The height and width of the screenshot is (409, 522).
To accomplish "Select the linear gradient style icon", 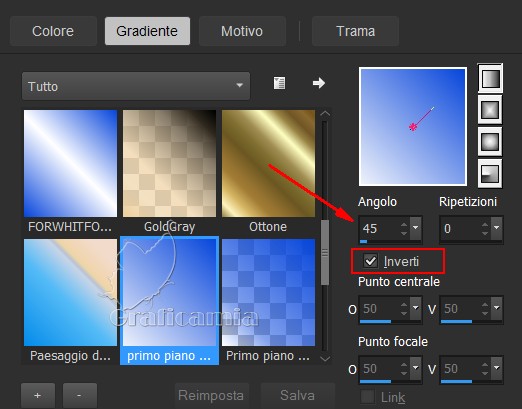I will click(x=490, y=78).
